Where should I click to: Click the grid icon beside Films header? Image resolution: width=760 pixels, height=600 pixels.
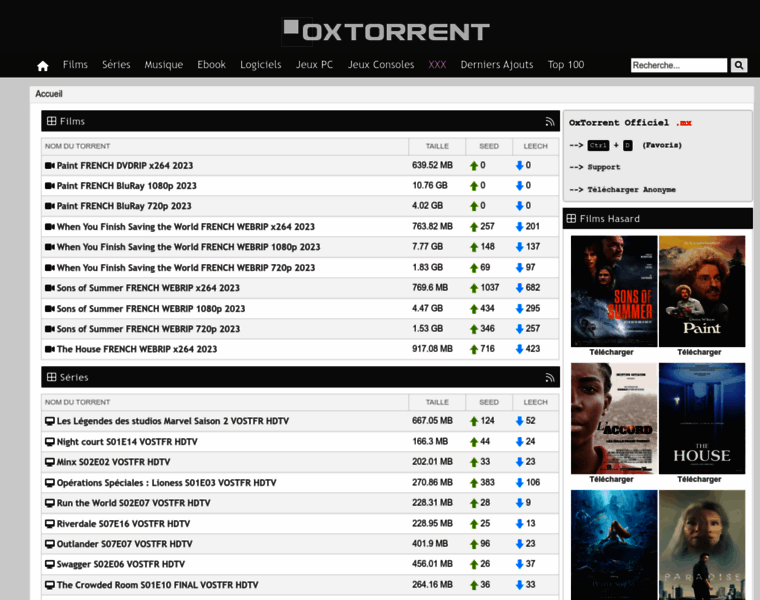click(x=51, y=121)
